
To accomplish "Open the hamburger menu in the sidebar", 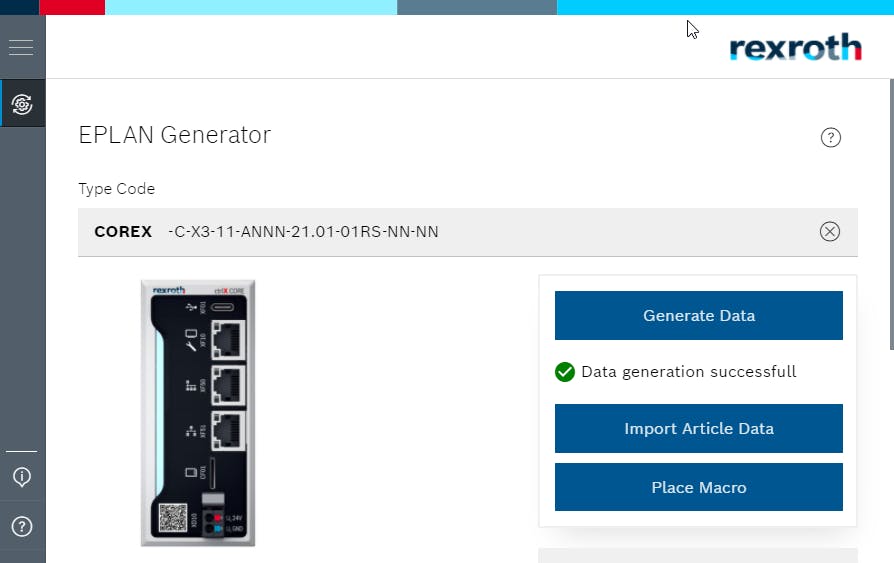I will [x=21, y=47].
